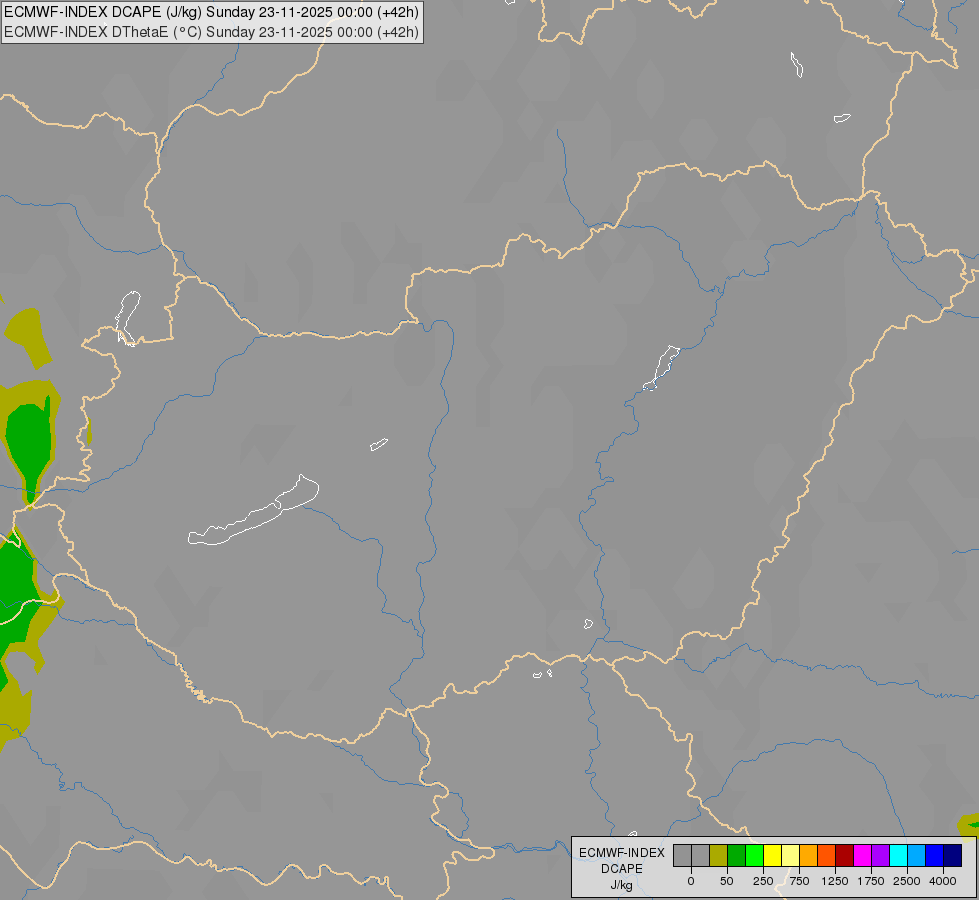Click the 'J/kg' unit text in legend

coord(621,886)
